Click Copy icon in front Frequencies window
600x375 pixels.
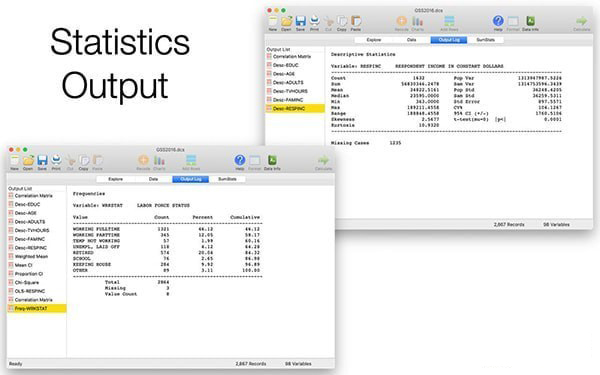point(84,160)
